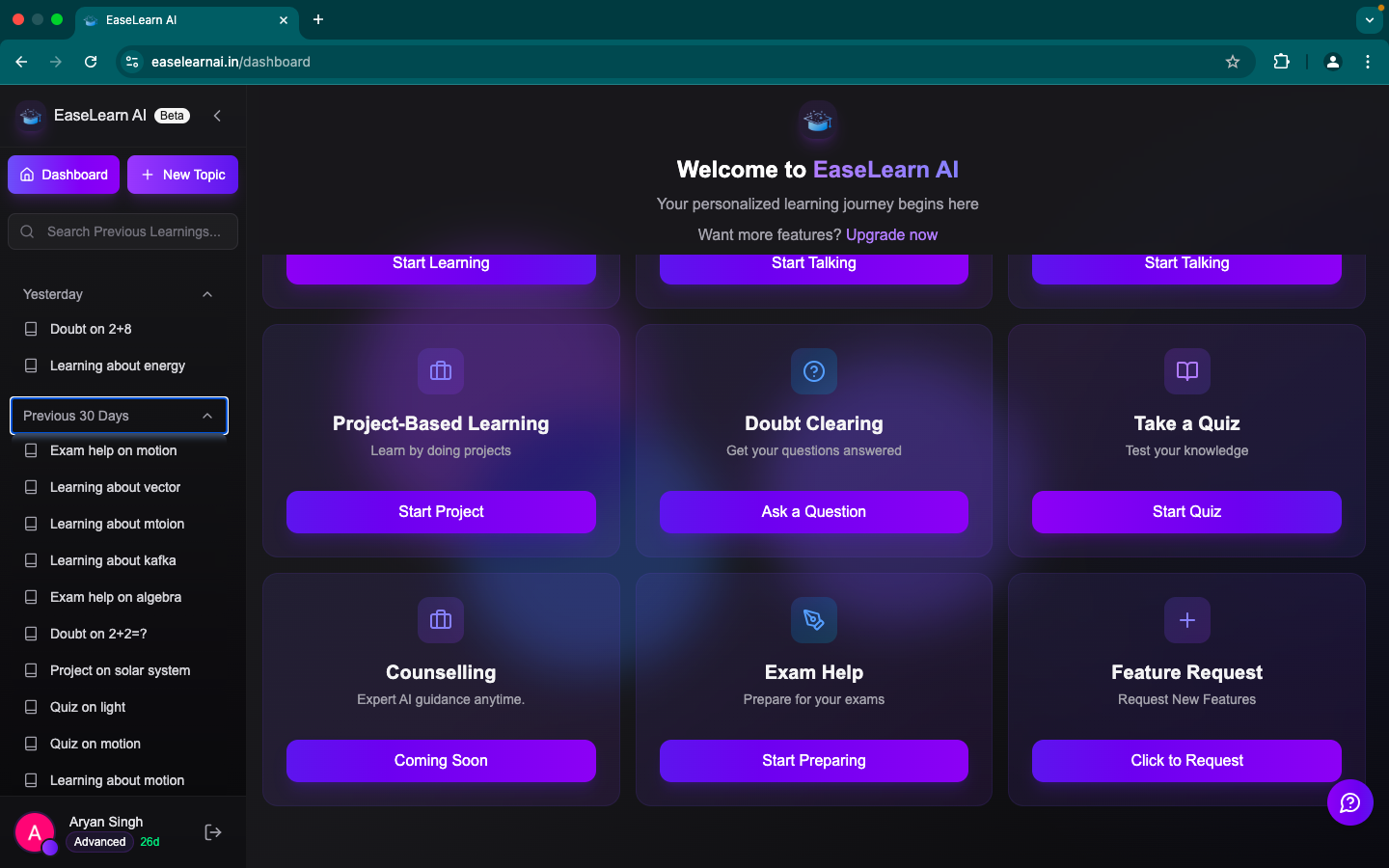
Task: Click the plus icon on Feature Request card
Action: tap(1186, 620)
